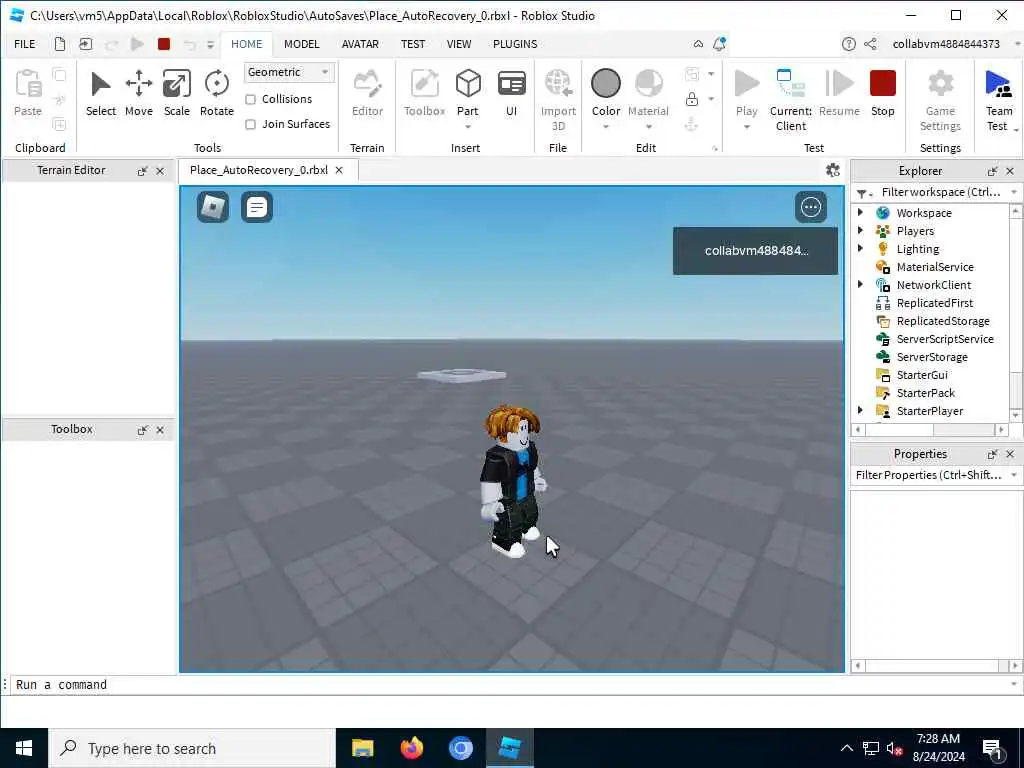Click the gray Color swatch circle
The width and height of the screenshot is (1024, 768).
click(x=605, y=84)
